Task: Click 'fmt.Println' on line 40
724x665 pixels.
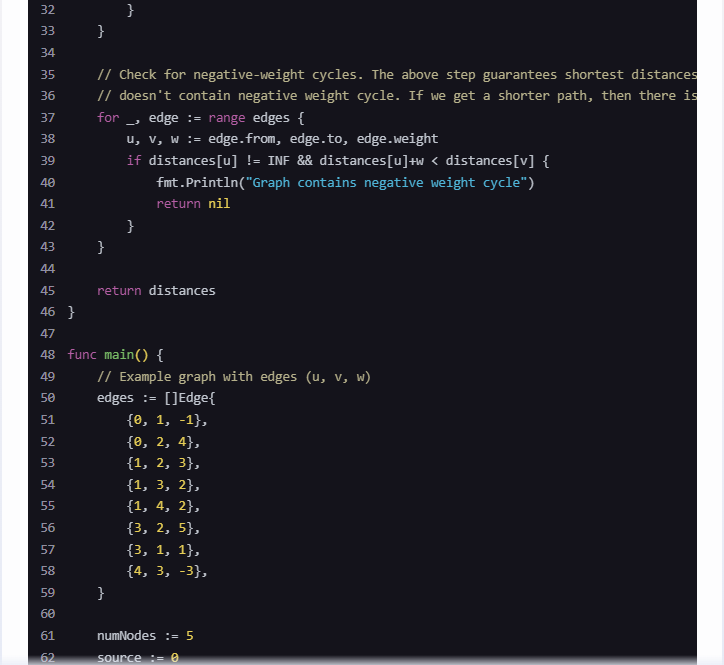Action: click(197, 182)
